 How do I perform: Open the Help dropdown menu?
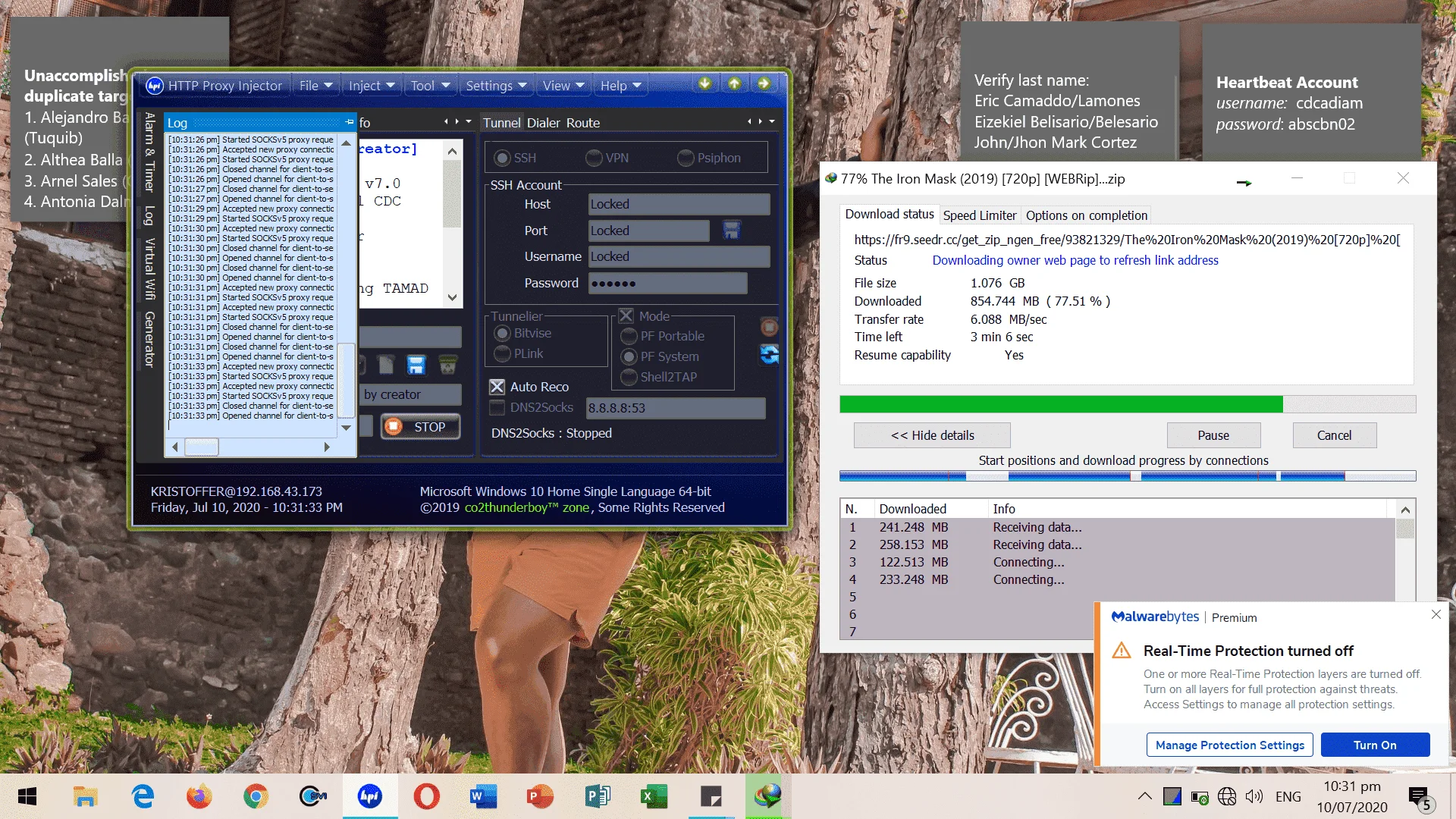(x=620, y=86)
